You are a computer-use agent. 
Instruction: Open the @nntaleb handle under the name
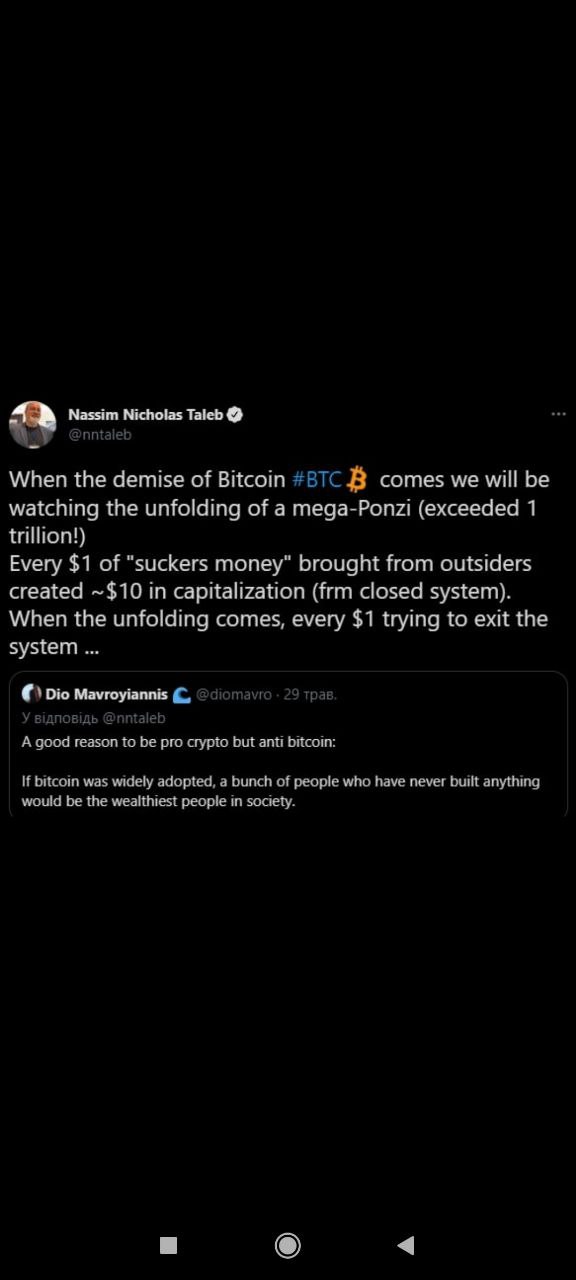click(100, 435)
